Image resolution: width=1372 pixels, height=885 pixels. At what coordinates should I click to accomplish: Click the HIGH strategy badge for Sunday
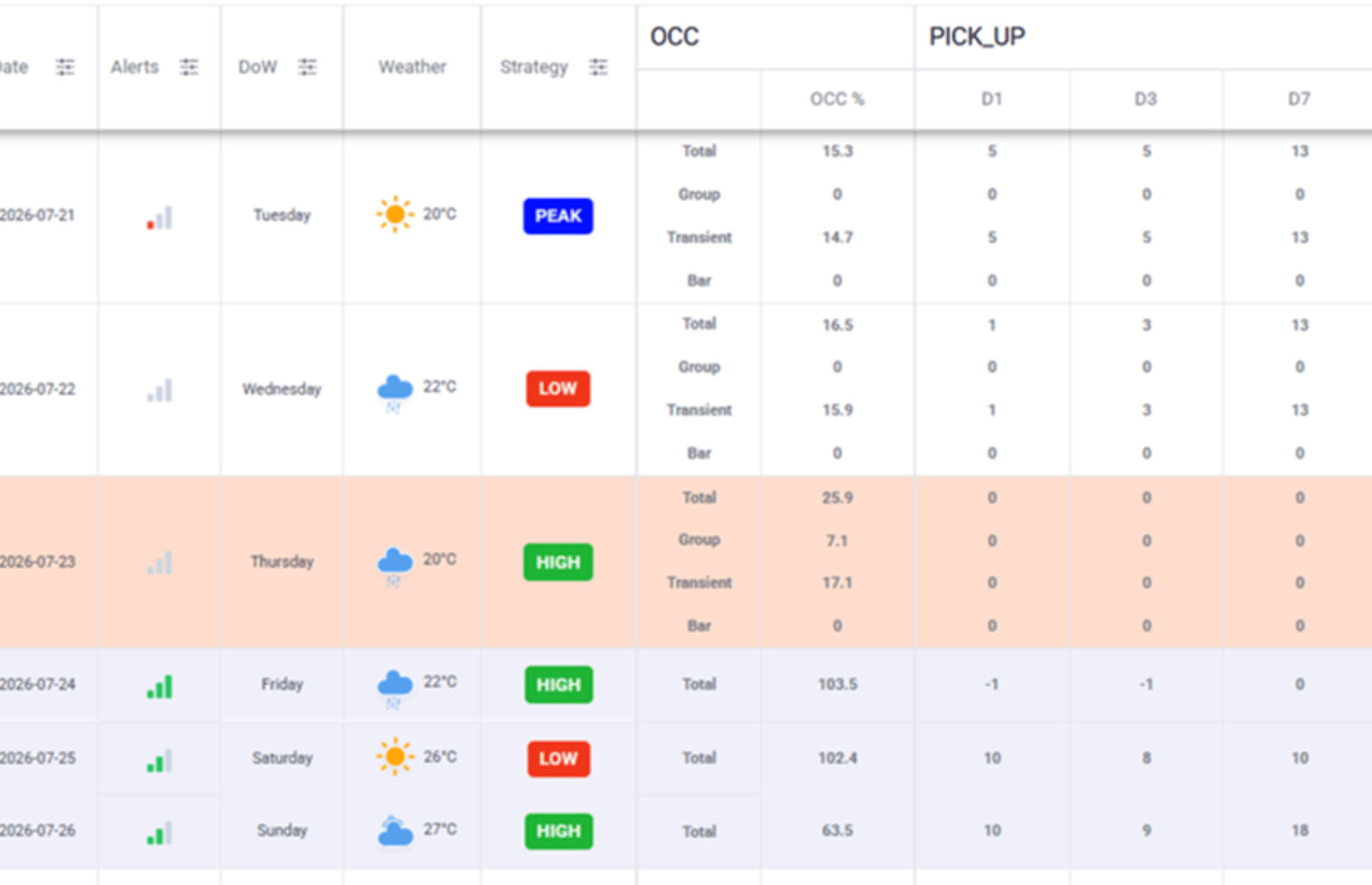(558, 831)
